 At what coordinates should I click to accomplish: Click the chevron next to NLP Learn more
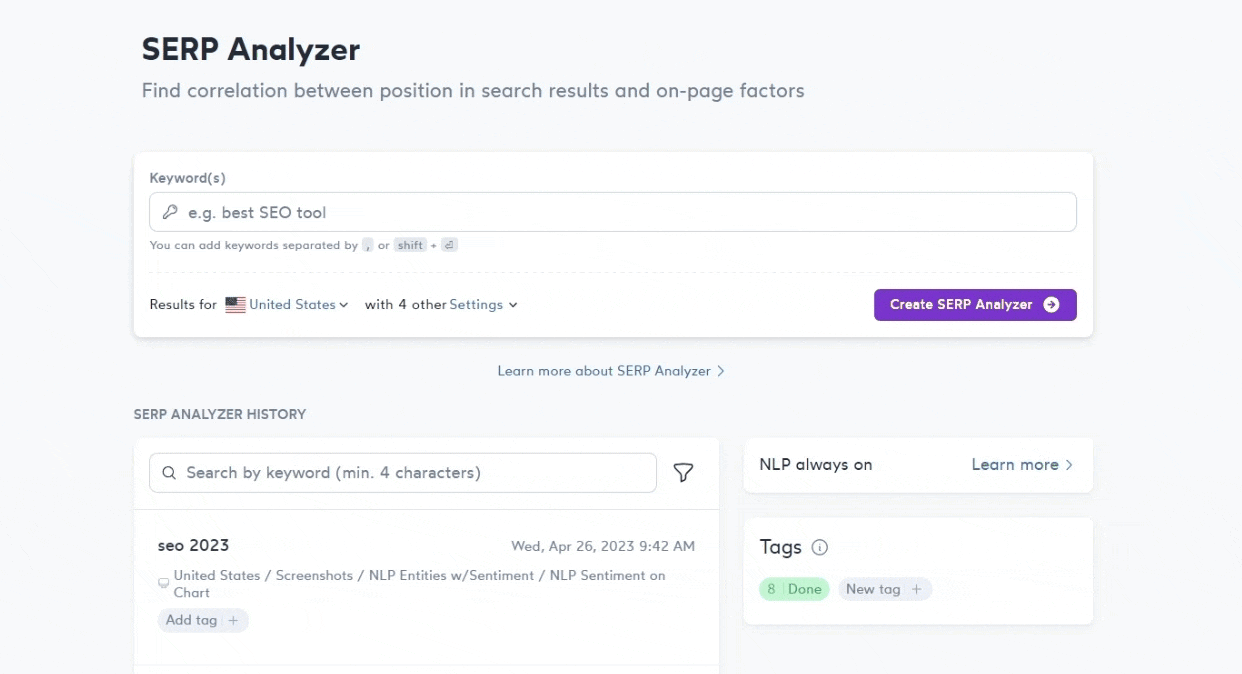(x=1069, y=465)
